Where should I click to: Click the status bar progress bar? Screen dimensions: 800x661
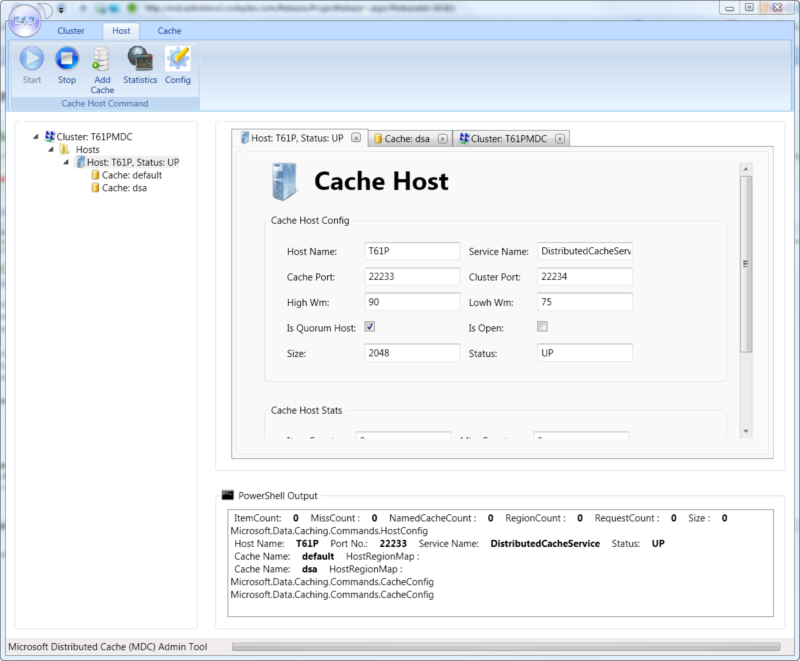coord(506,647)
